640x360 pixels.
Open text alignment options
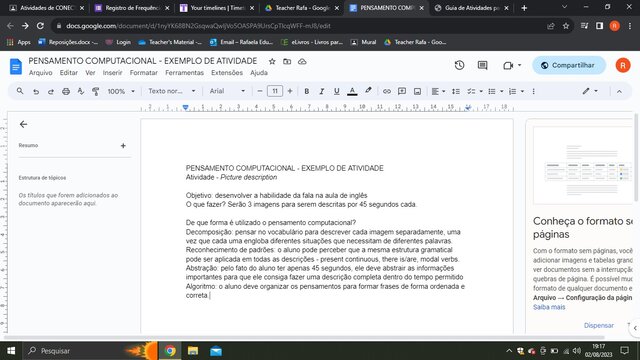coord(438,91)
